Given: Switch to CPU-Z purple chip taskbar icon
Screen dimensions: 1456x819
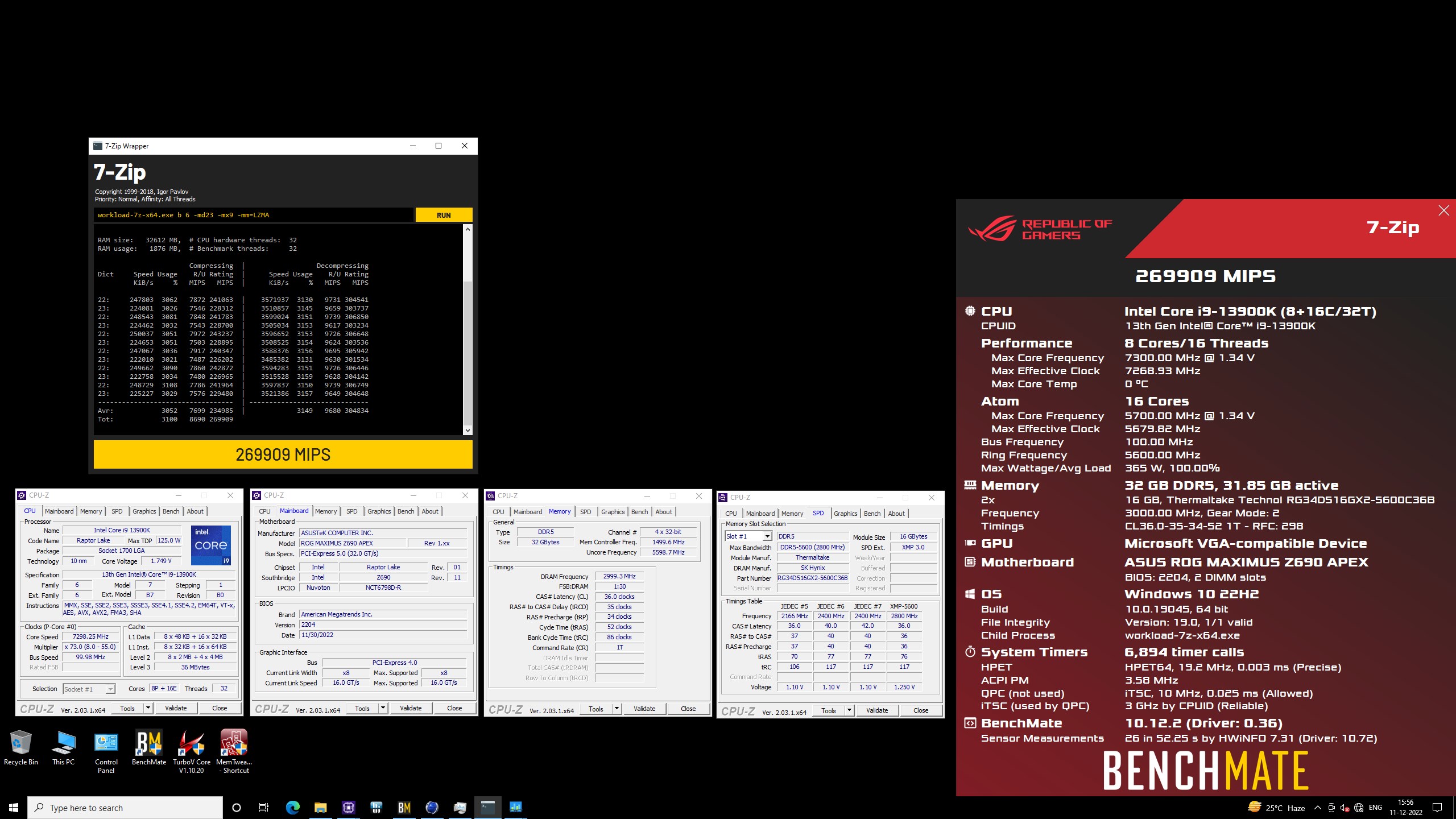Looking at the screenshot, I should click(348, 808).
